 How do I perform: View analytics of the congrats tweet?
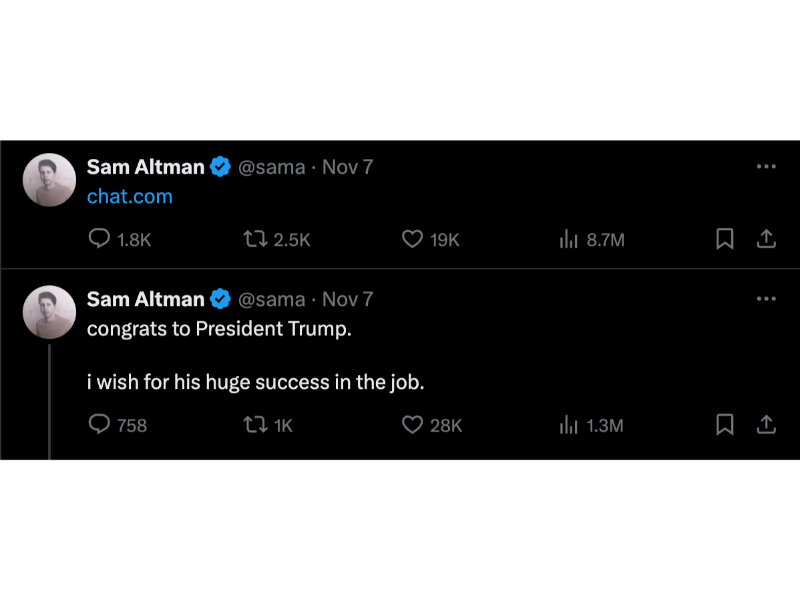point(569,425)
